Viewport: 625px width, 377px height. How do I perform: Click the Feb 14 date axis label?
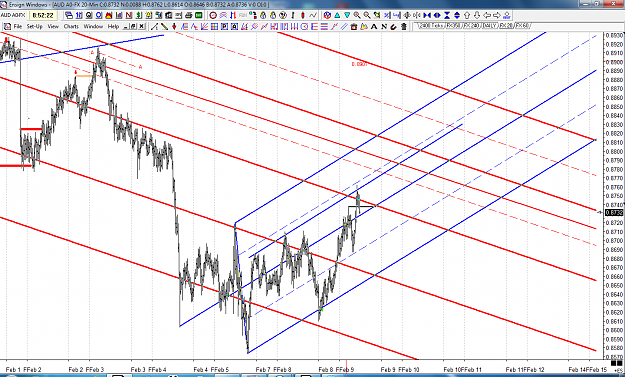(x=577, y=369)
